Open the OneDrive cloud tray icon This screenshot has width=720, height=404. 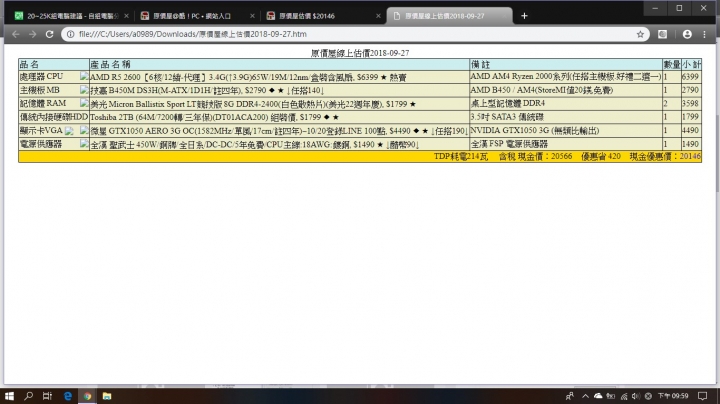tap(598, 396)
